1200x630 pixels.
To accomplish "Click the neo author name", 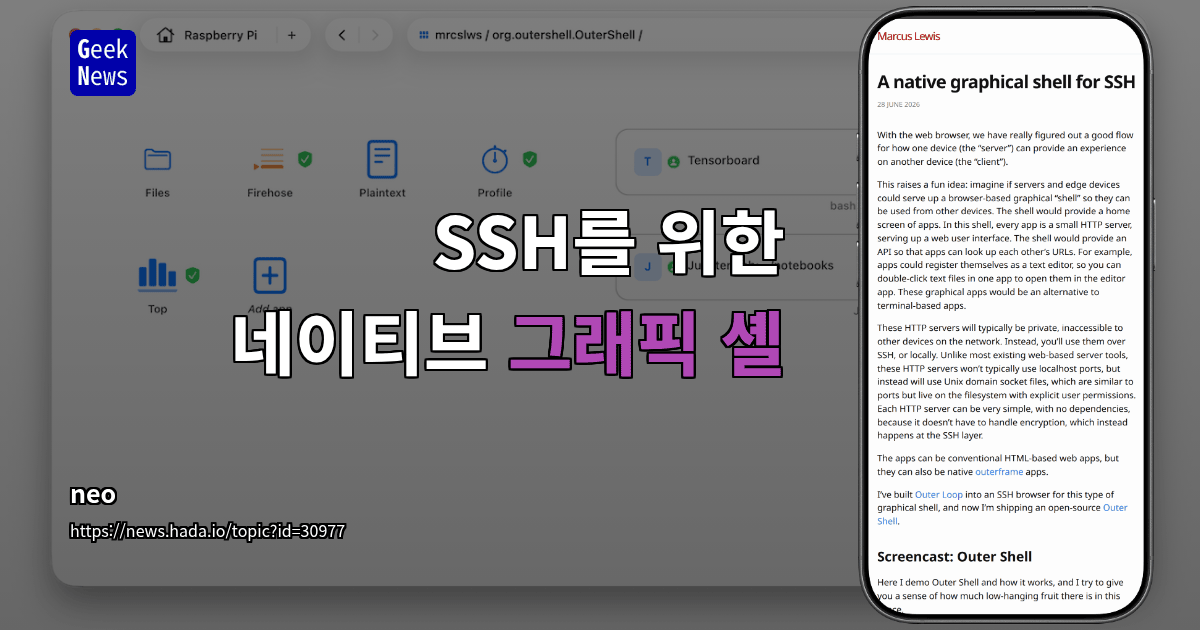I will click(93, 495).
